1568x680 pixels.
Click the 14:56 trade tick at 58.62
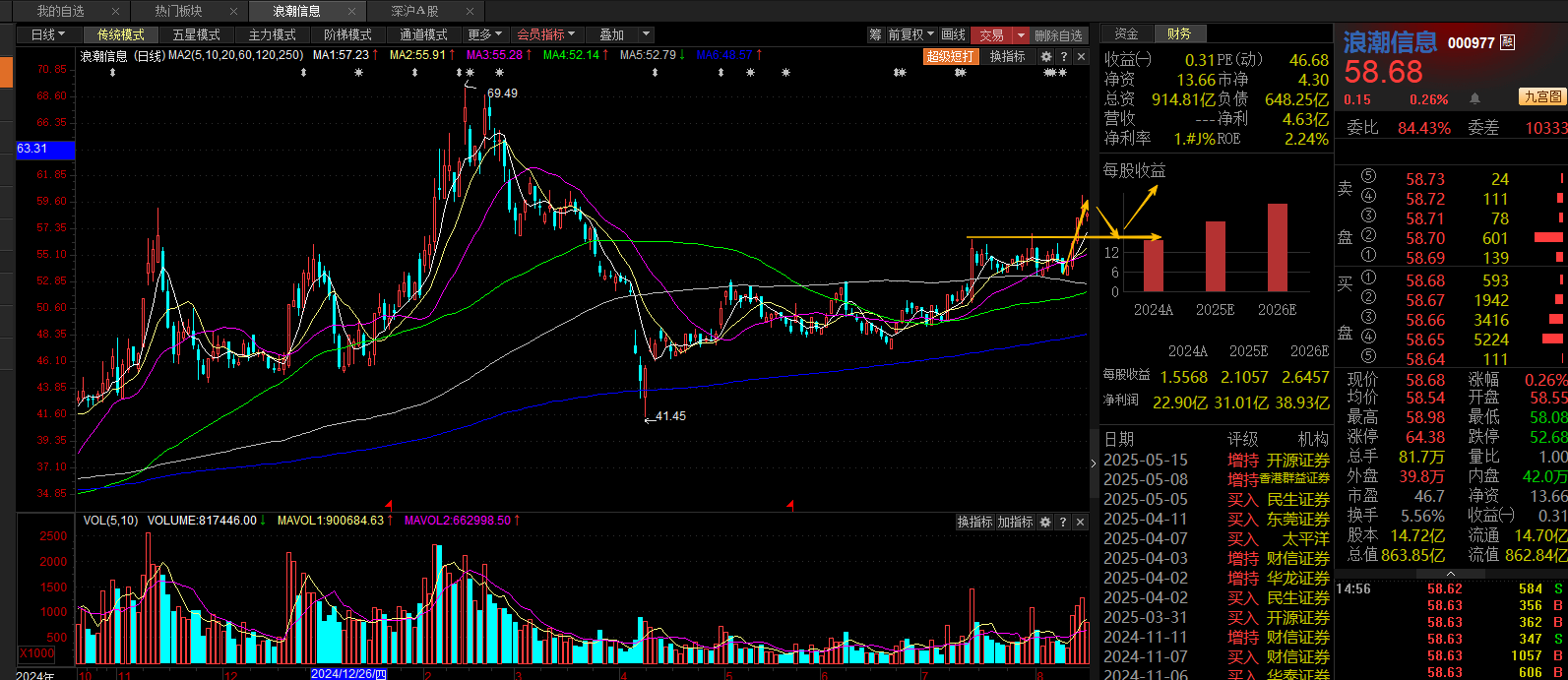click(1450, 589)
